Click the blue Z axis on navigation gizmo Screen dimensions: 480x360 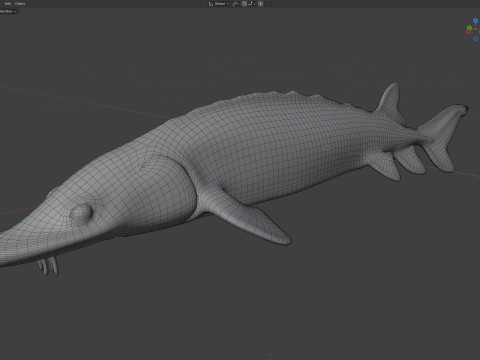(476, 21)
